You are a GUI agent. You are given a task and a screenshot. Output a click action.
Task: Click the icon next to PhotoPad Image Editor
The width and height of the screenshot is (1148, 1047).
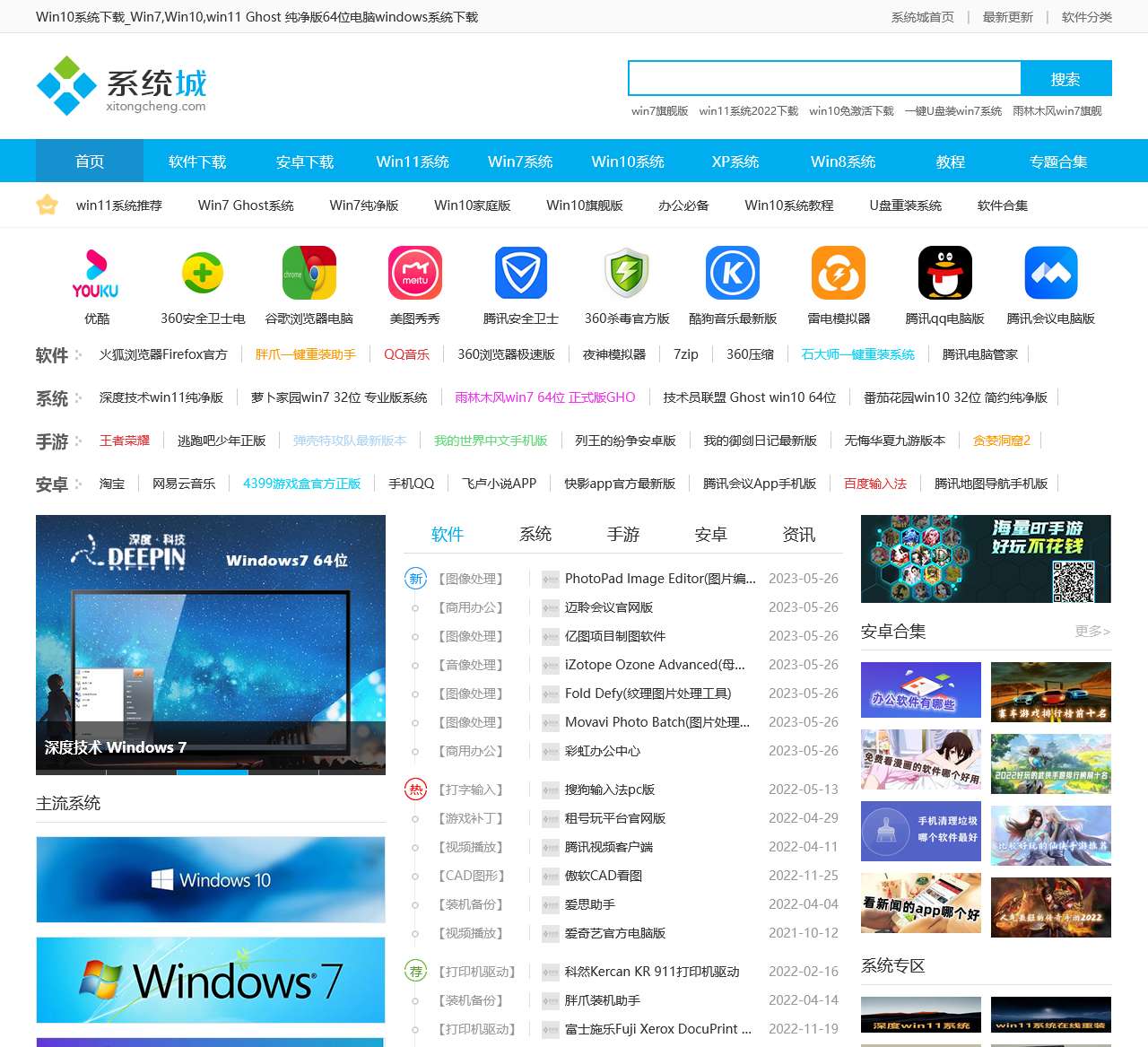[x=551, y=580]
